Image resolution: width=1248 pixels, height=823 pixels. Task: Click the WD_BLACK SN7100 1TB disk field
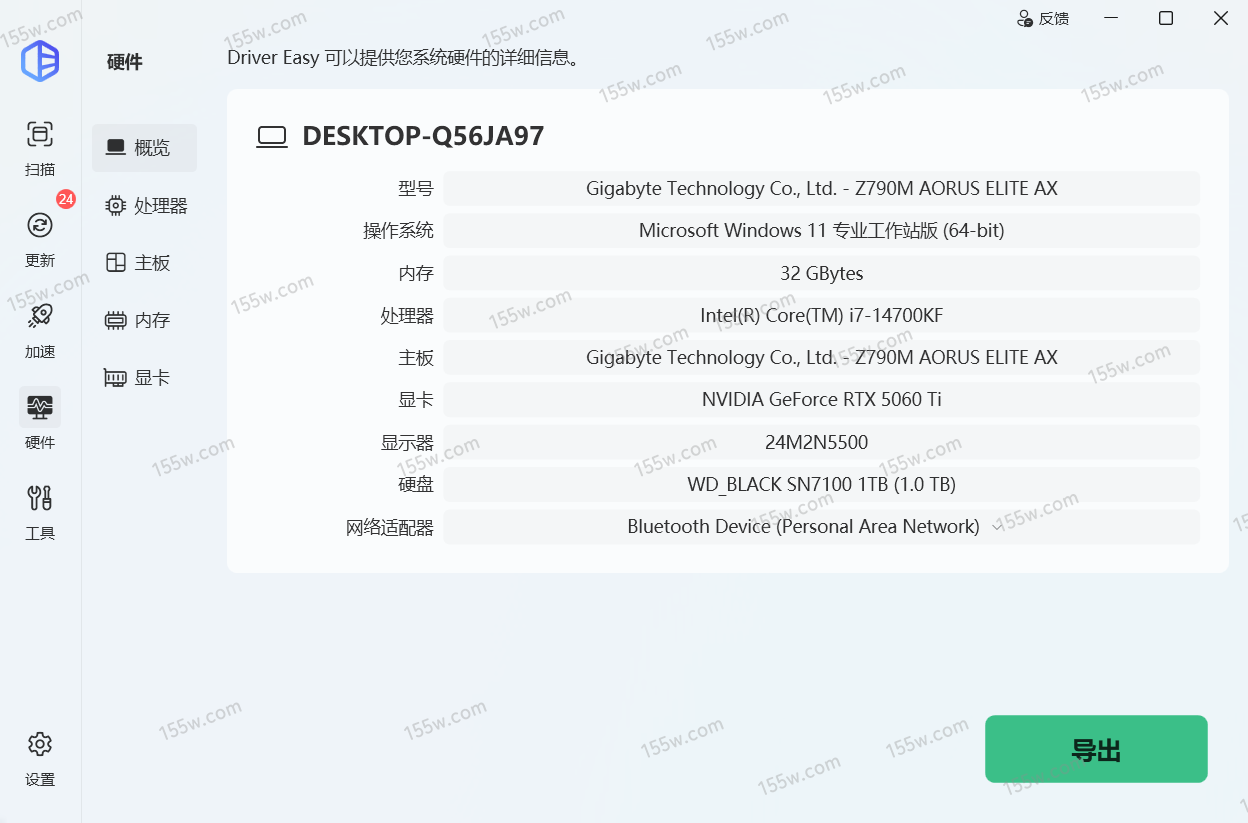coord(821,485)
